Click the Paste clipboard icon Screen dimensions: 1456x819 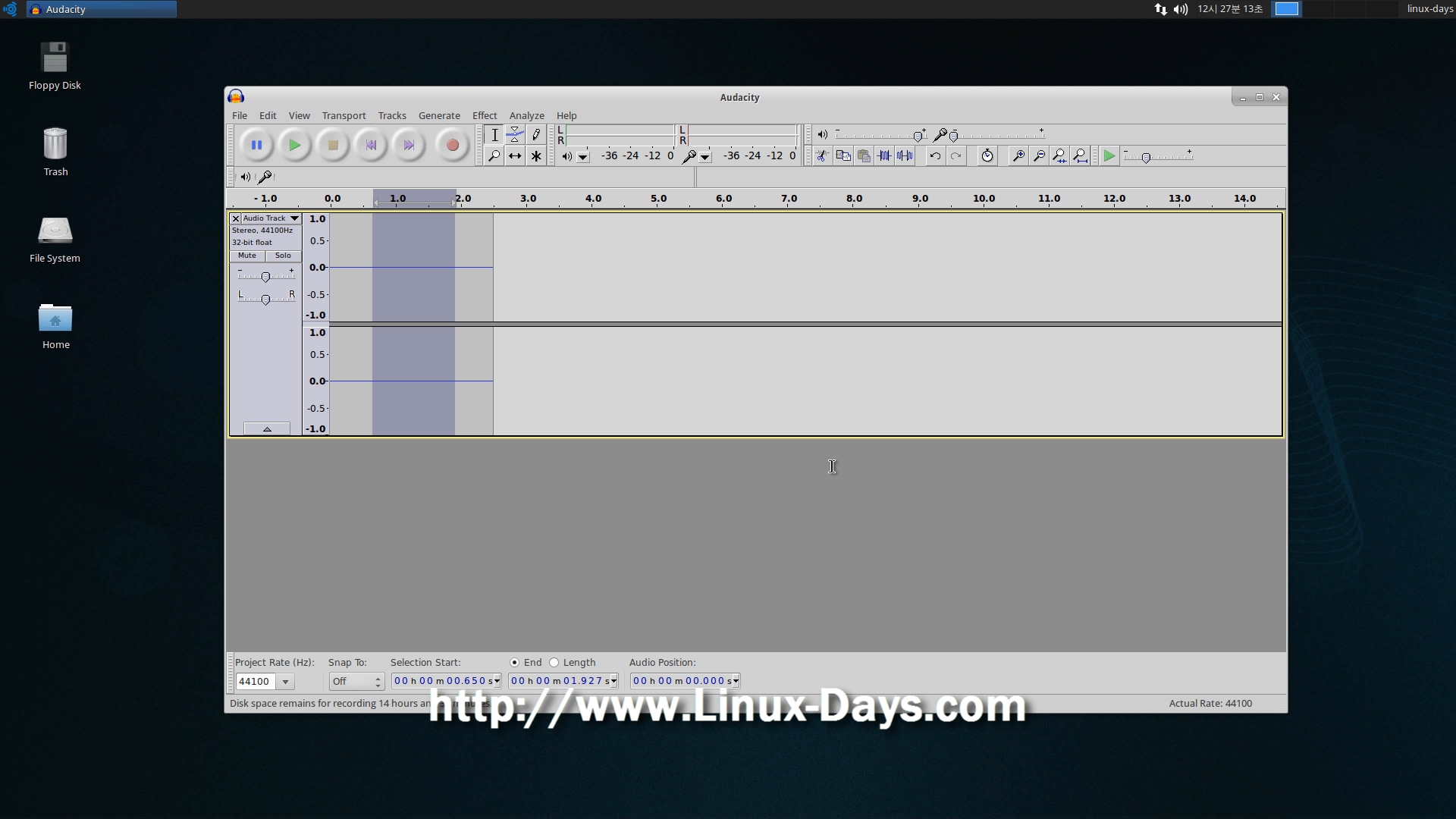(863, 155)
